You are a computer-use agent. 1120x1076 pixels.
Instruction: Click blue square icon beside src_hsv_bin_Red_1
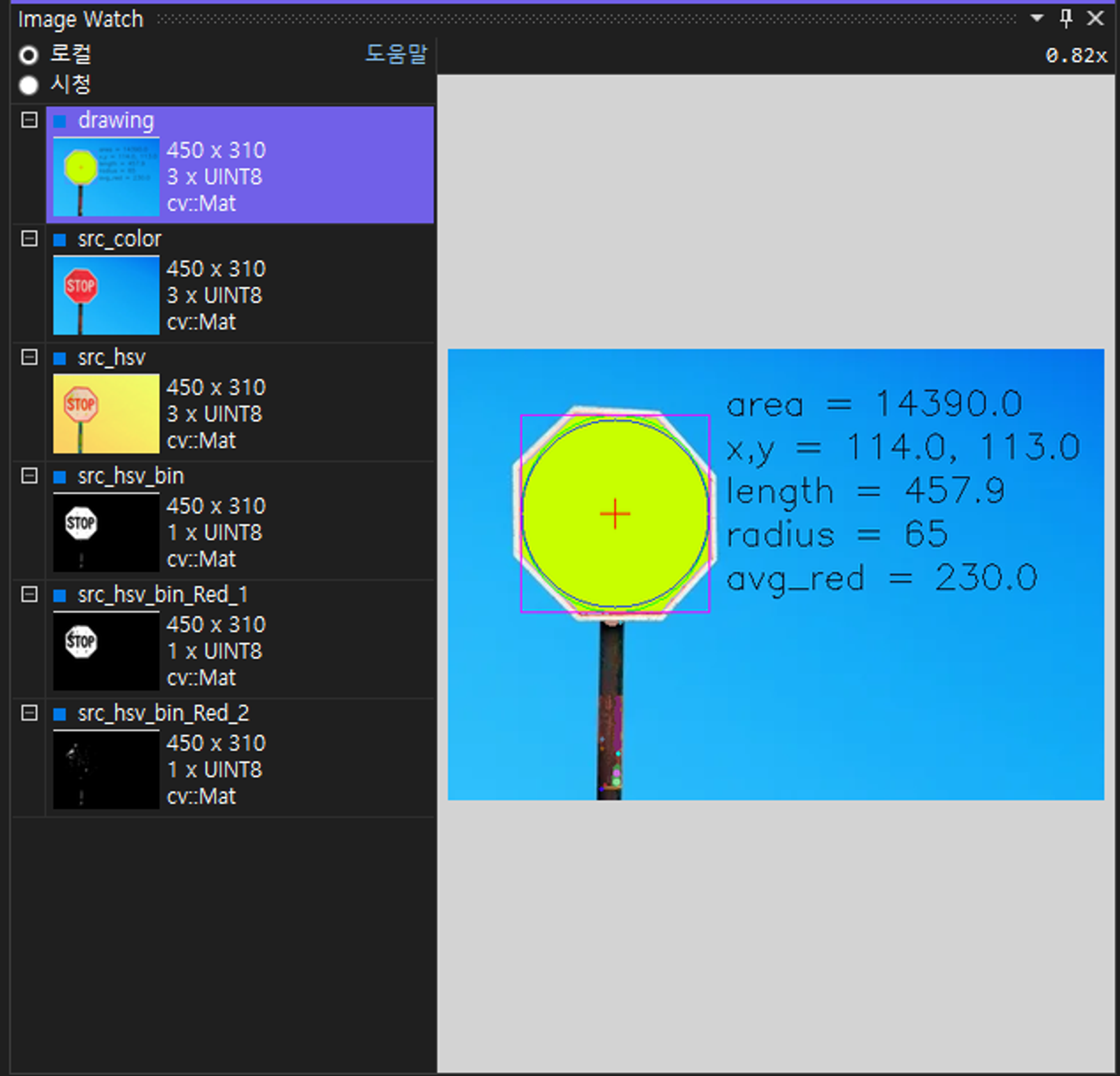click(x=60, y=596)
